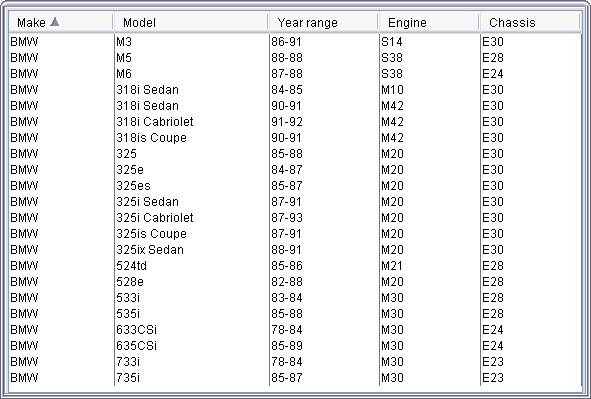Sort by the Model column header
The width and height of the screenshot is (591, 399).
pos(191,23)
